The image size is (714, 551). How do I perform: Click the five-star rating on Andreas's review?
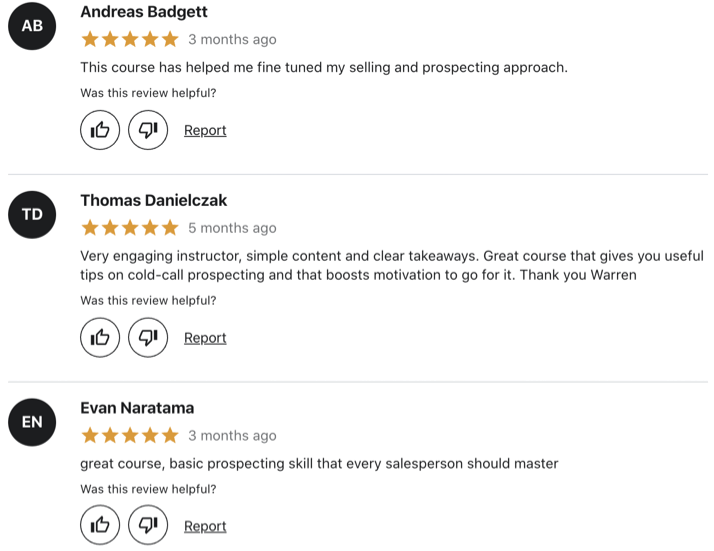pyautogui.click(x=130, y=39)
